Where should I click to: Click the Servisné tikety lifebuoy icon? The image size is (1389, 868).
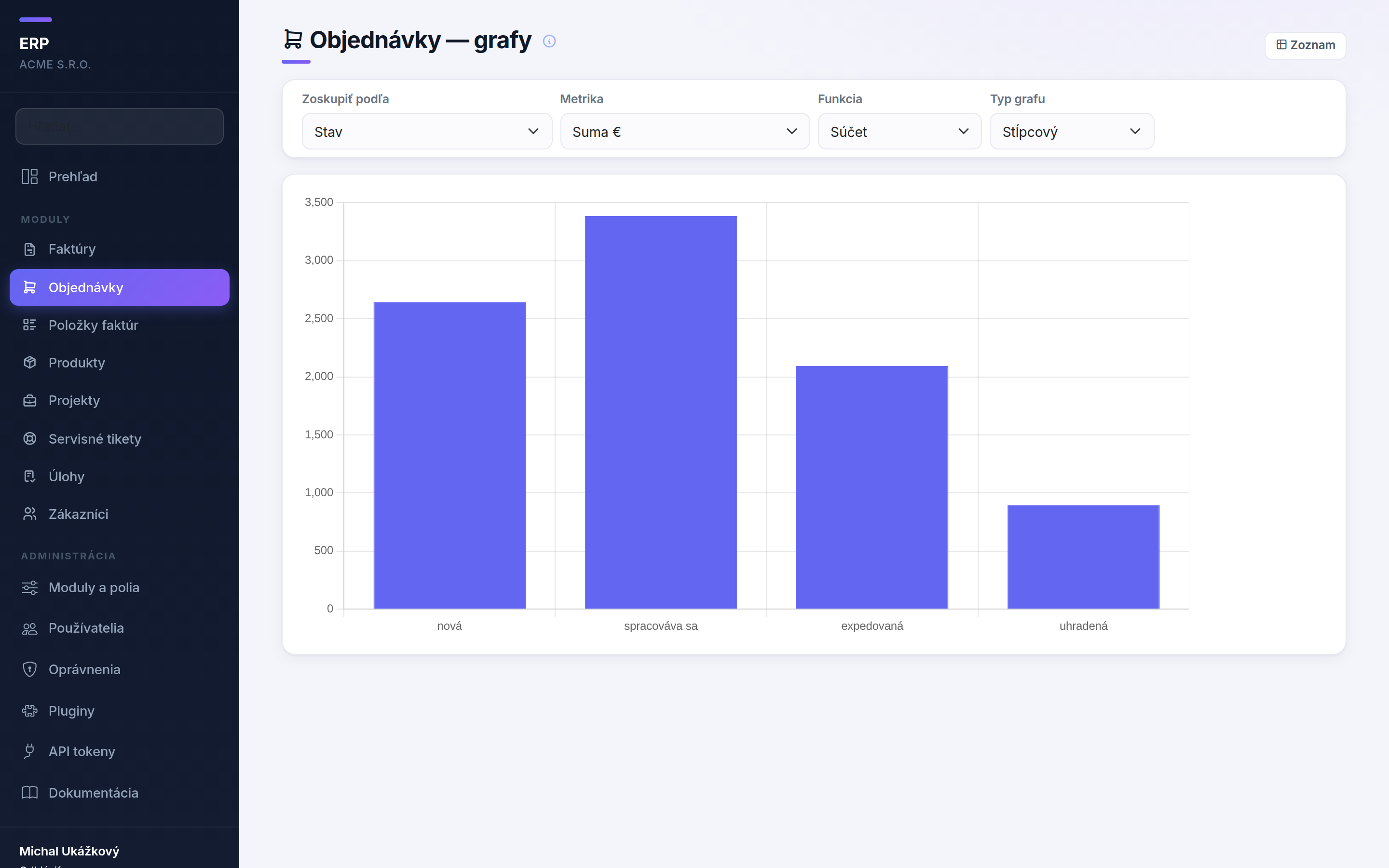(30, 439)
